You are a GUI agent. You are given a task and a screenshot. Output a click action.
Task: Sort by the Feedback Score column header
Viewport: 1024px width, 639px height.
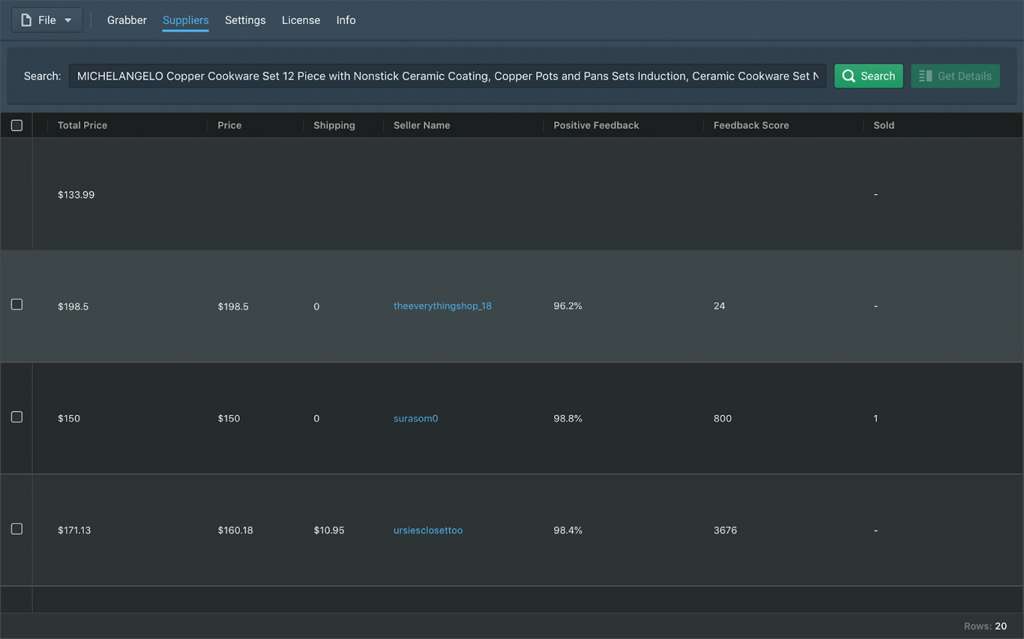coord(751,125)
